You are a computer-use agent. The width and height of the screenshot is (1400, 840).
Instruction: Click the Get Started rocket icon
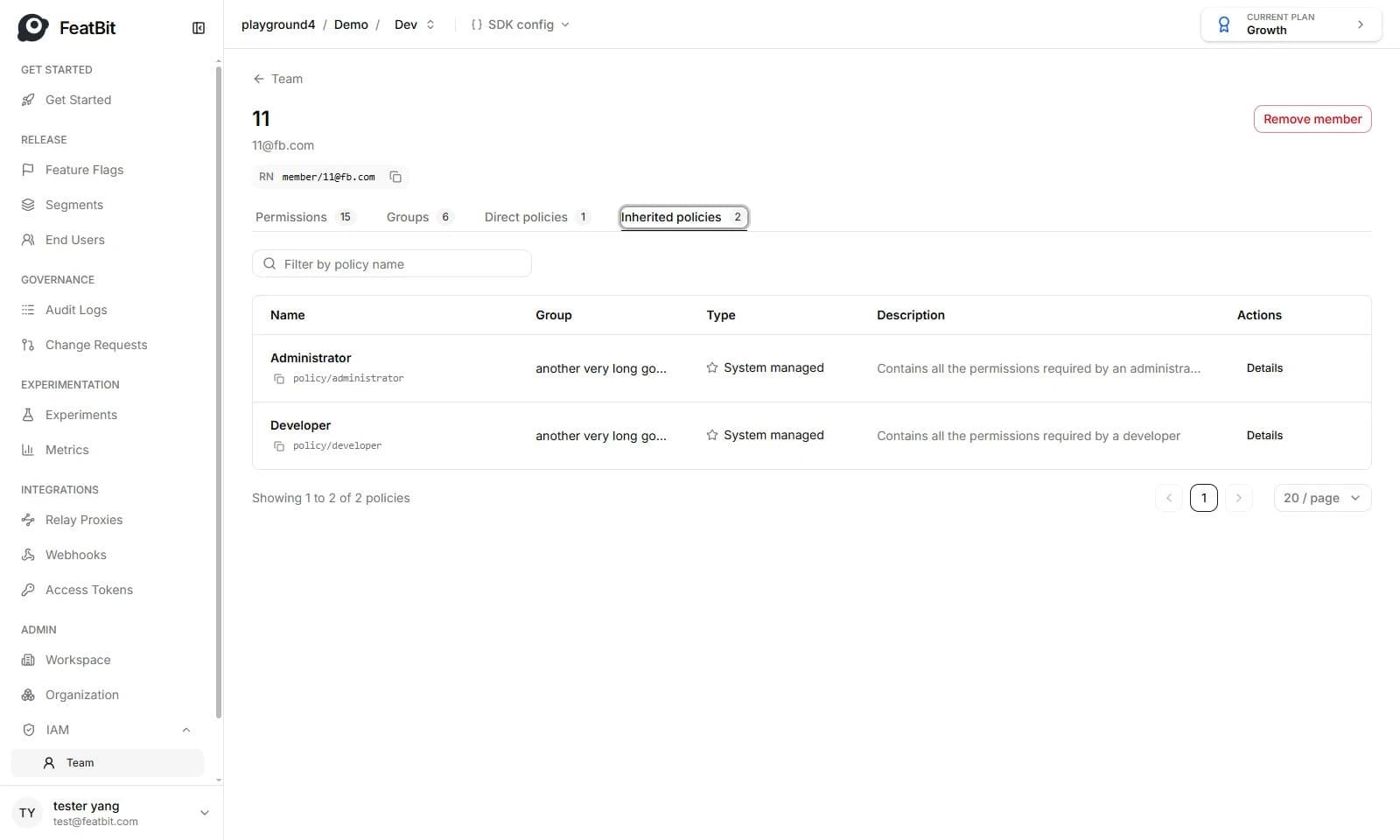coord(28,100)
